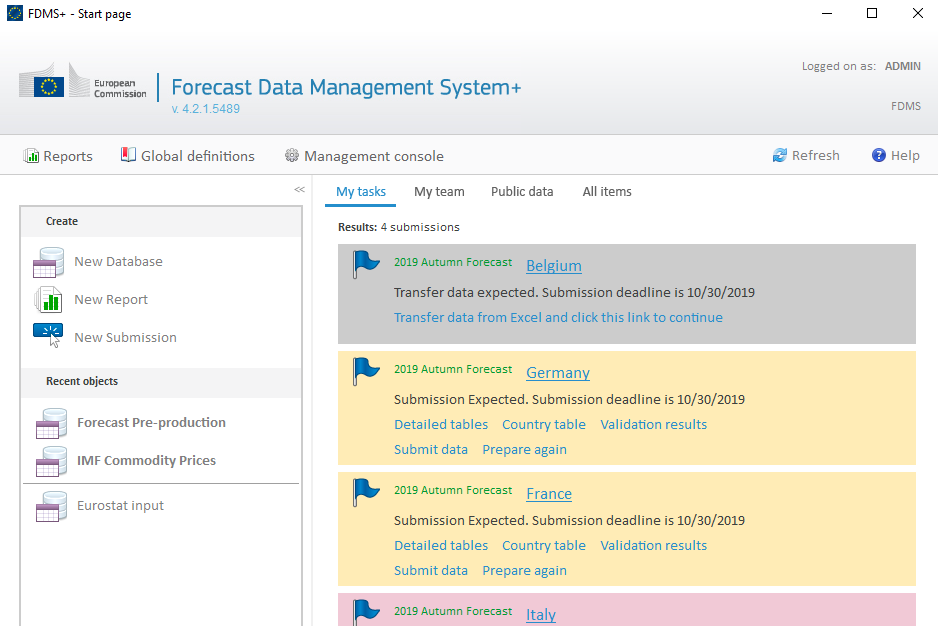
Task: Open Global definitions
Action: click(x=188, y=156)
